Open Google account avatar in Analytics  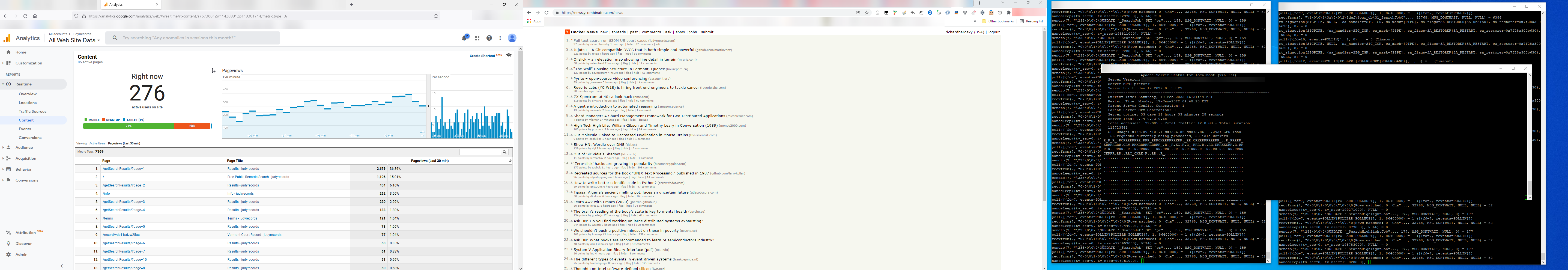512,38
